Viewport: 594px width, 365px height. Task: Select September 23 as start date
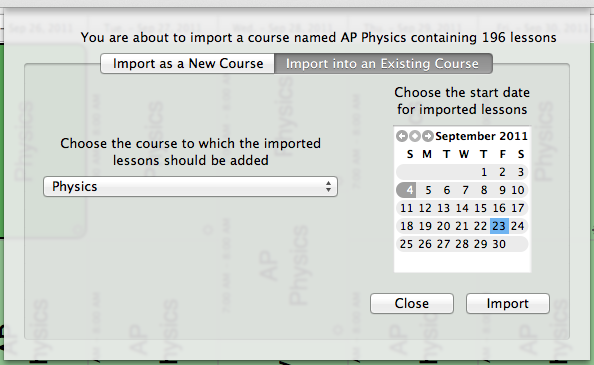tap(499, 226)
